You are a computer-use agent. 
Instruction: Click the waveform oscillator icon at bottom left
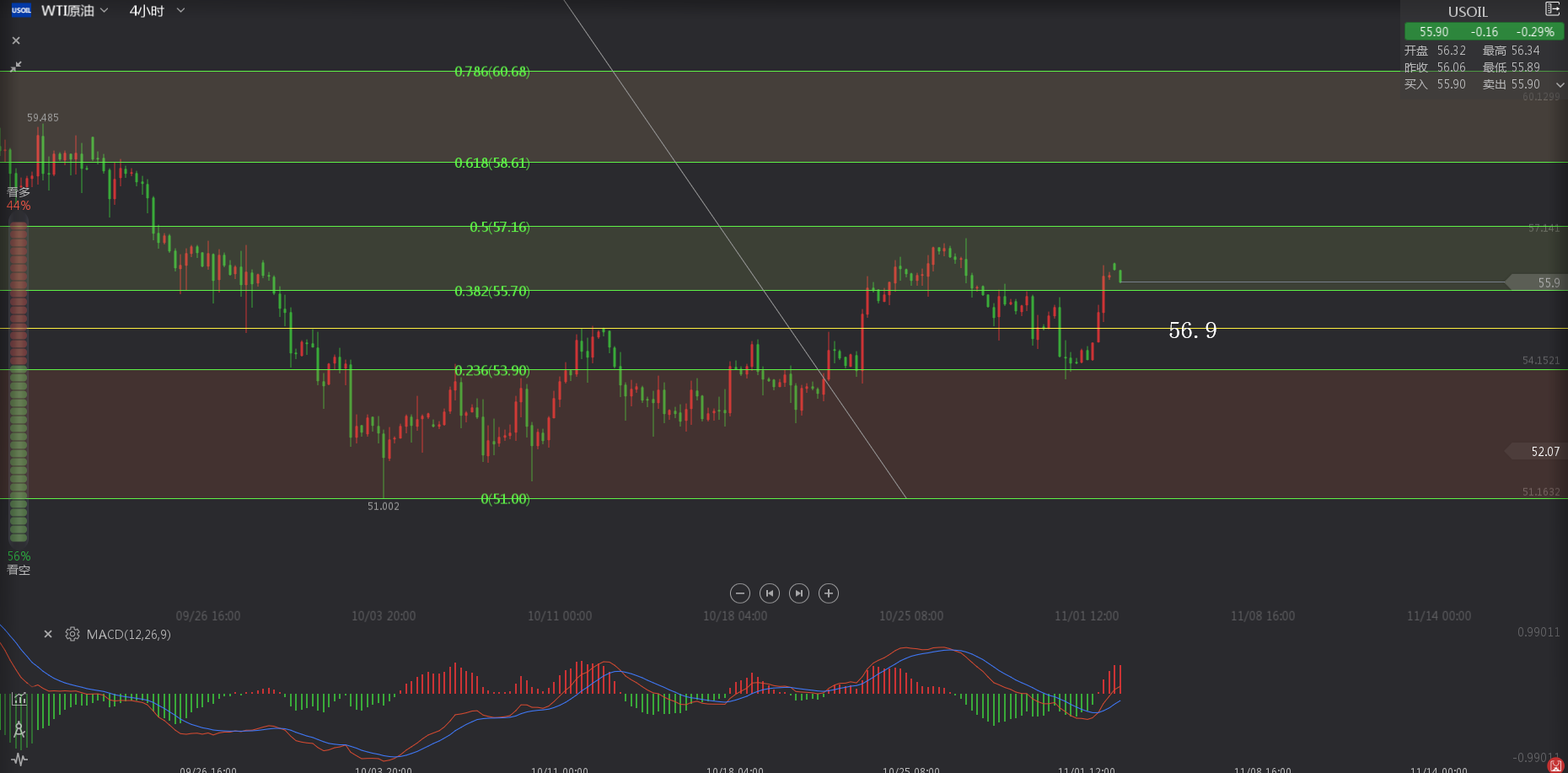(x=19, y=760)
